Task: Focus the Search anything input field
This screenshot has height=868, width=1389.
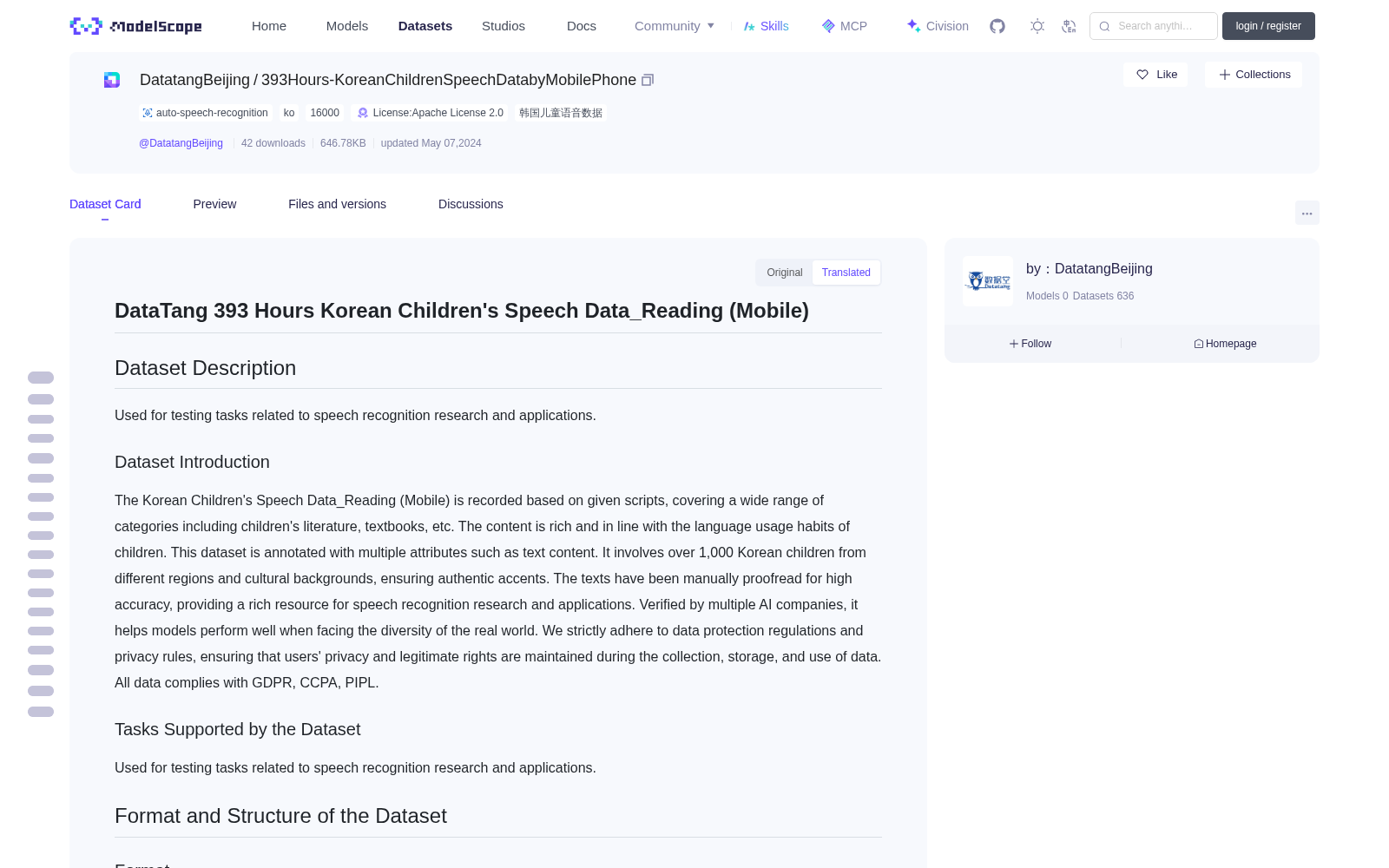Action: click(1154, 26)
